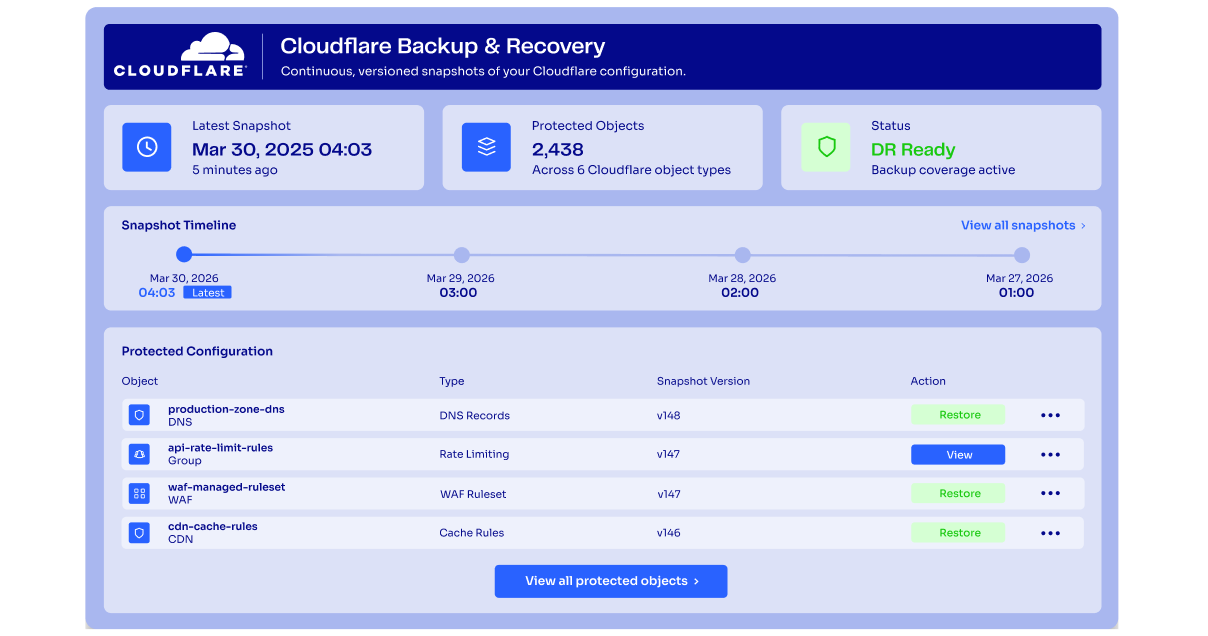The width and height of the screenshot is (1208, 636).
Task: Click the Type column header
Action: (452, 381)
